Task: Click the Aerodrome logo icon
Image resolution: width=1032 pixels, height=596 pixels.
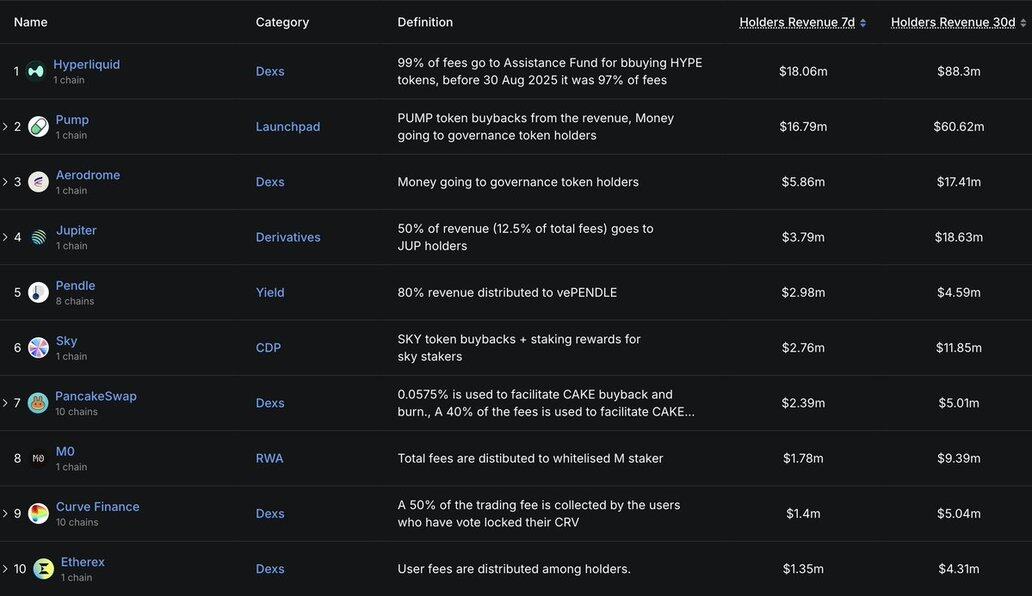Action: point(38,182)
